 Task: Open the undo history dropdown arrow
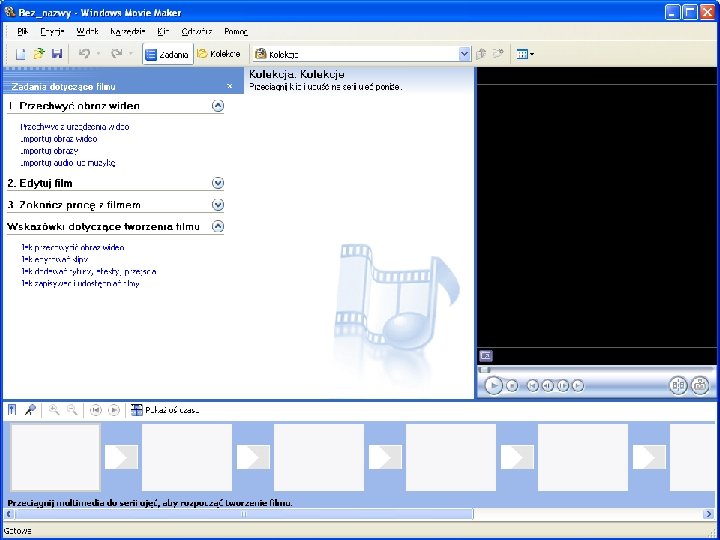coord(98,54)
